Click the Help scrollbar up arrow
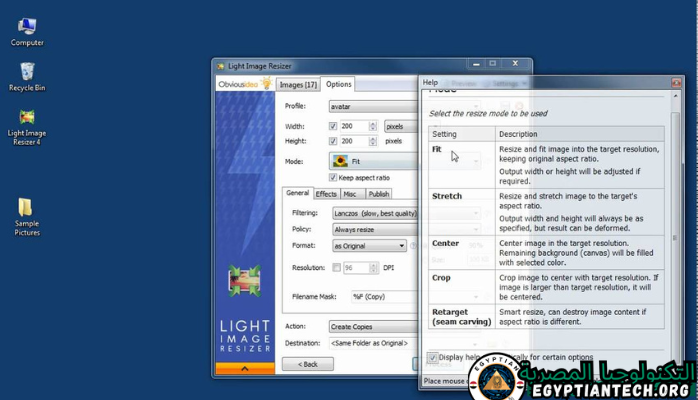Screen dimensions: 698x400 point(675,96)
